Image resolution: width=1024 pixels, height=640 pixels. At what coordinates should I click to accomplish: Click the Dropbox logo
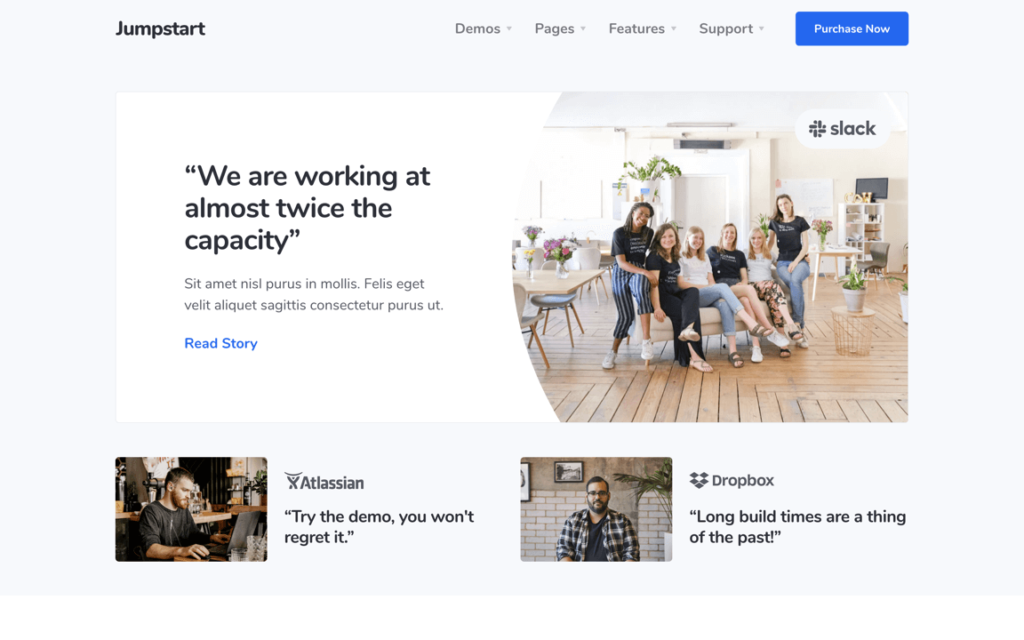point(732,481)
